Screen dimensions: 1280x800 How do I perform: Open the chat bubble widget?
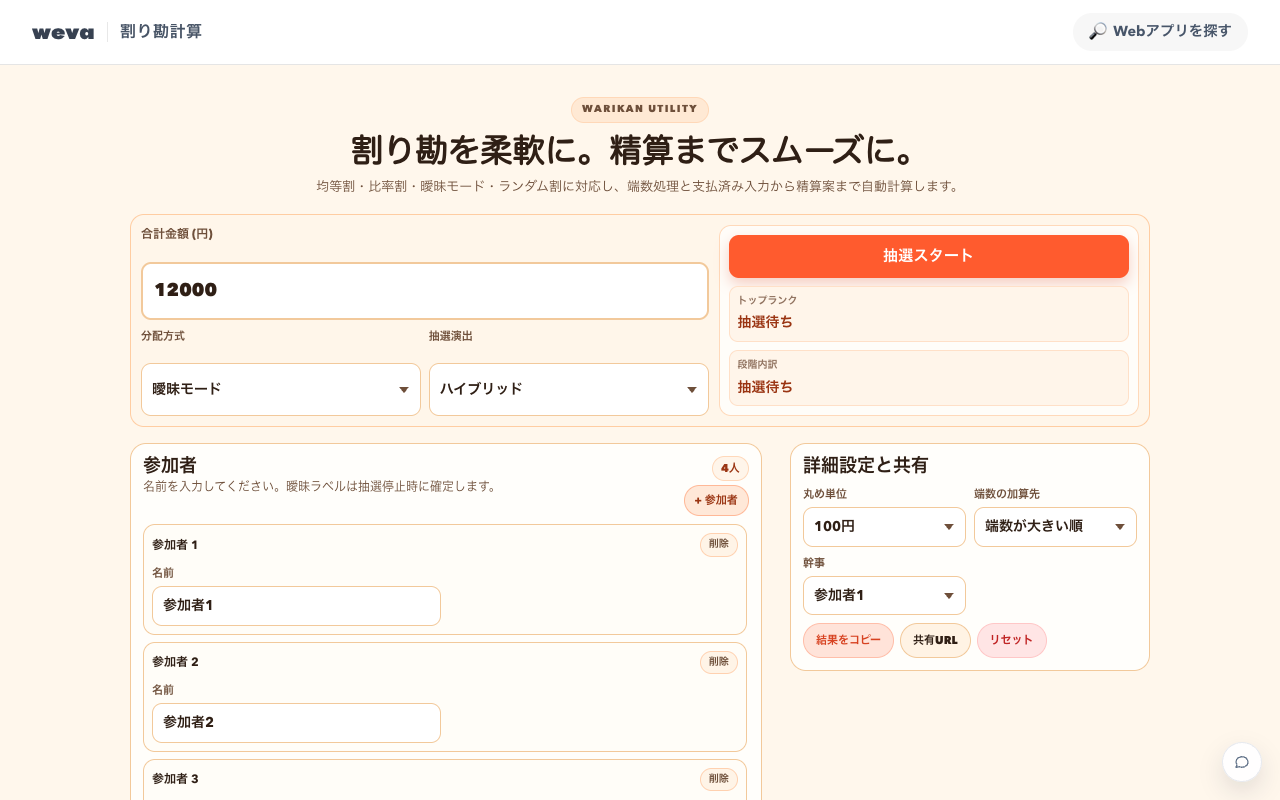[1242, 762]
